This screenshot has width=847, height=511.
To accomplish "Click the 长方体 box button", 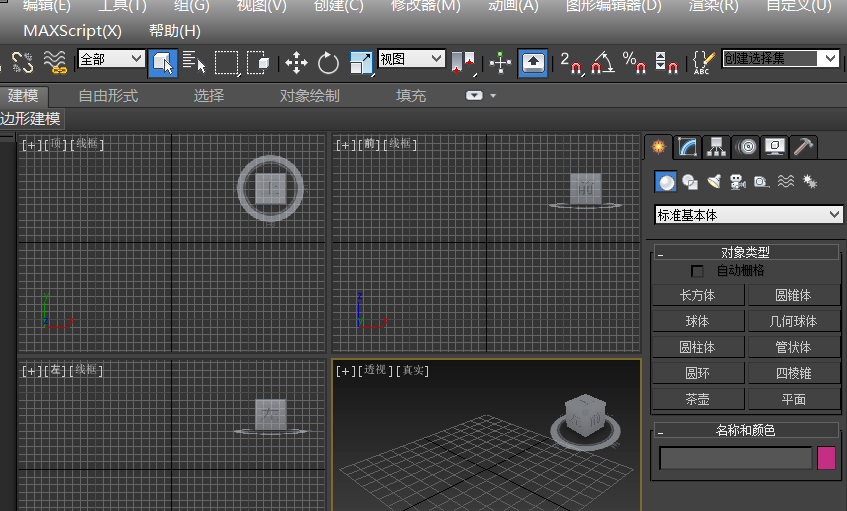I will click(698, 295).
